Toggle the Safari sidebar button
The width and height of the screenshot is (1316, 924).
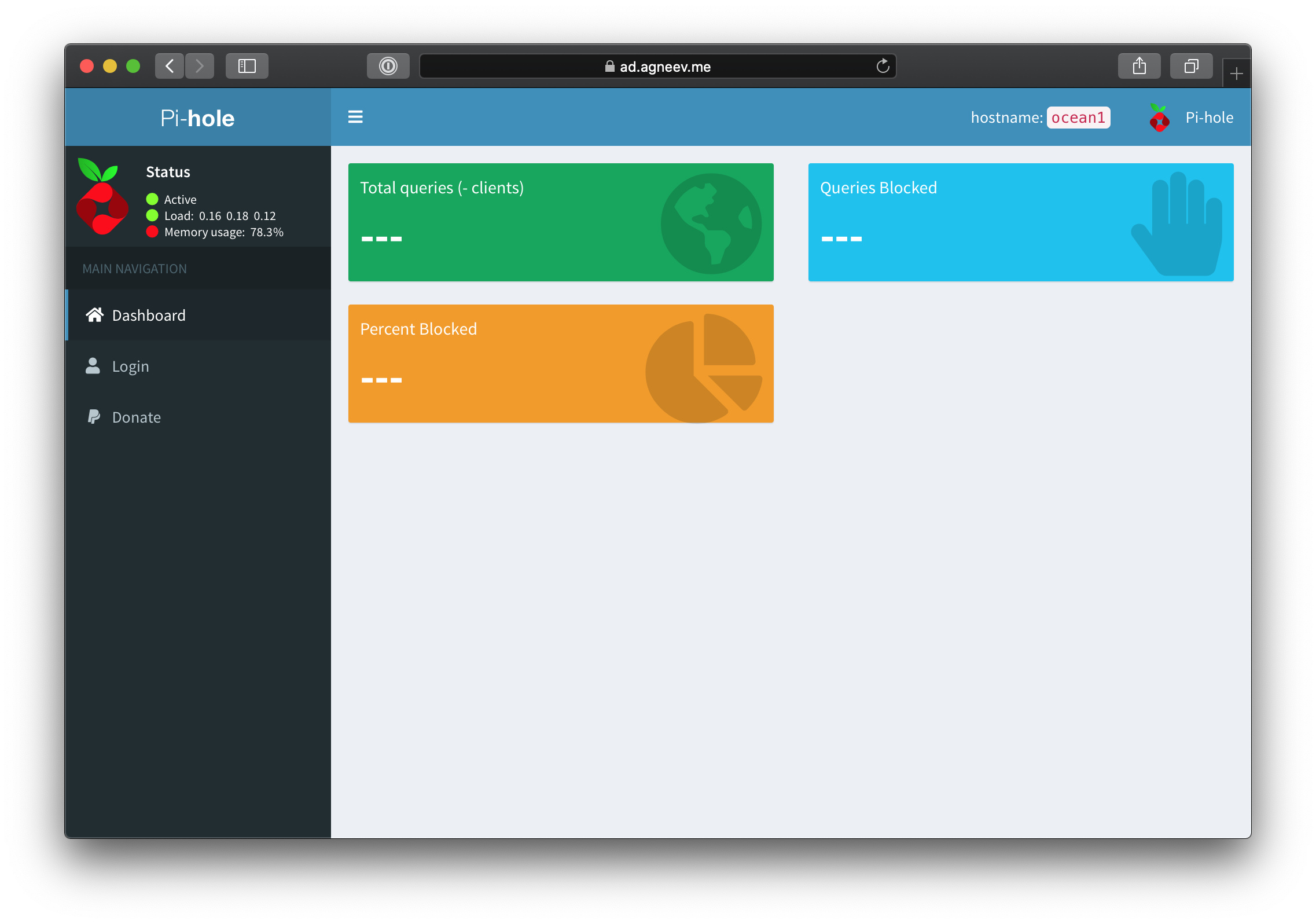point(247,66)
